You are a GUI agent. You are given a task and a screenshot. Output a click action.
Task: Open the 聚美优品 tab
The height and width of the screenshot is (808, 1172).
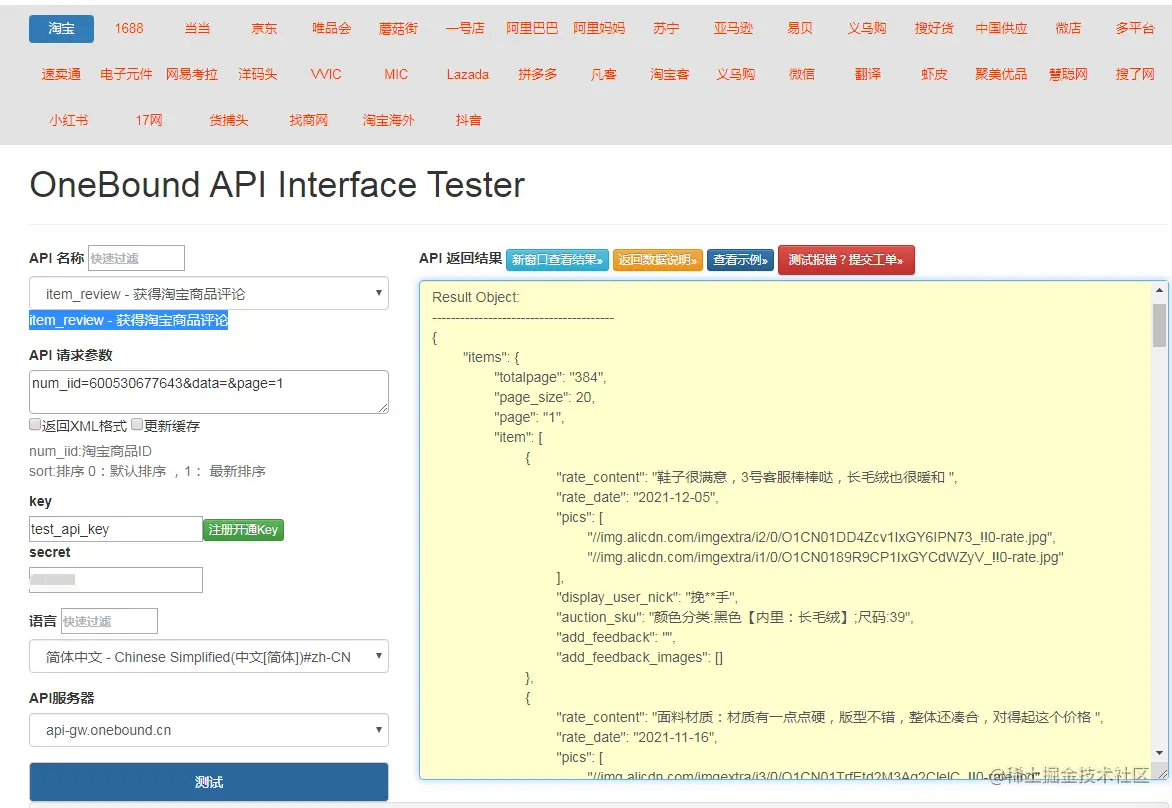click(x=1001, y=74)
